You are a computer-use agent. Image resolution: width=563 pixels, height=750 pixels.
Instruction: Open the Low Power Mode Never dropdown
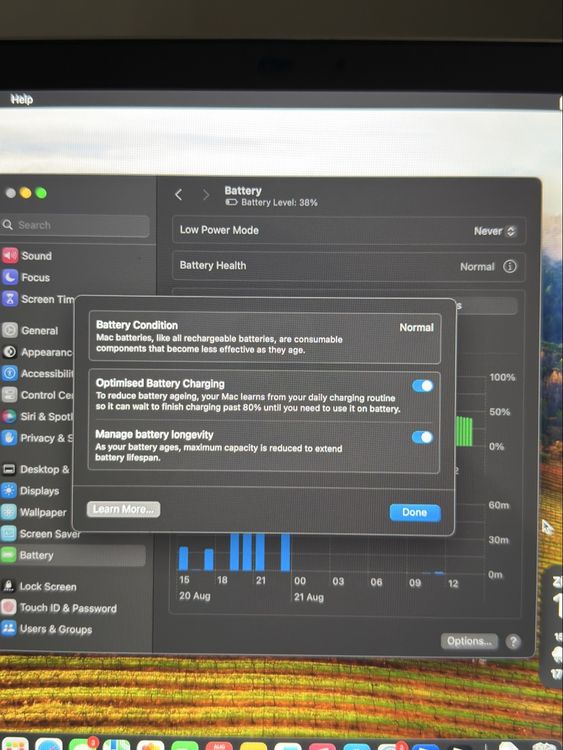pyautogui.click(x=495, y=231)
